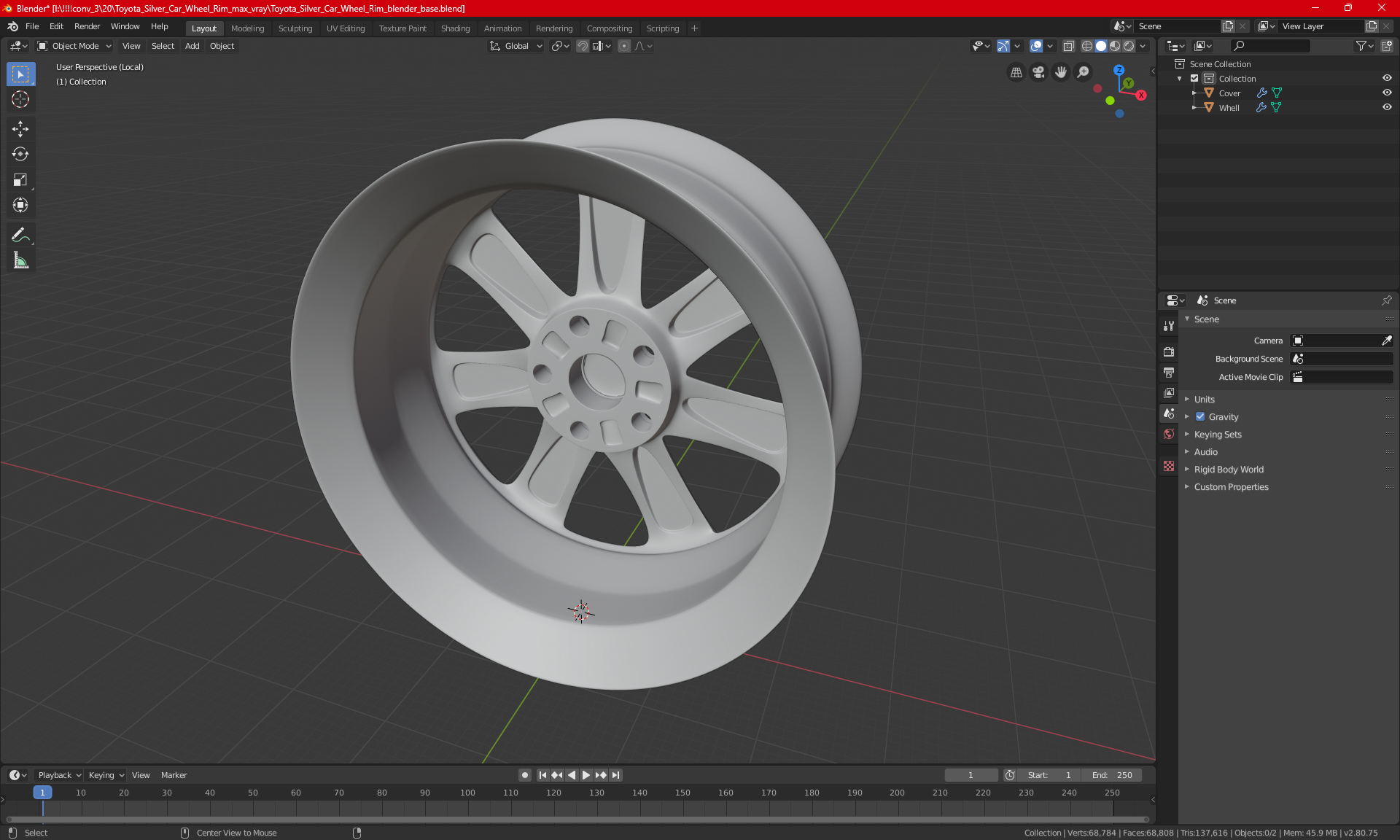Open the View Layer properties tab

(1169, 393)
